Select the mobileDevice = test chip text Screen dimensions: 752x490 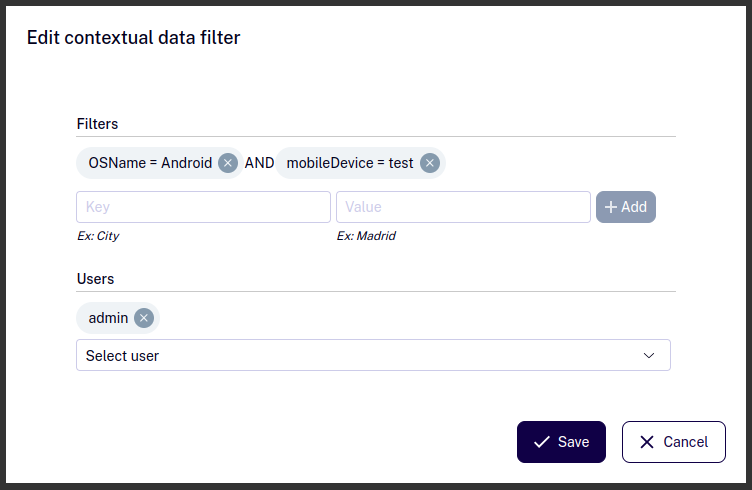tap(350, 163)
